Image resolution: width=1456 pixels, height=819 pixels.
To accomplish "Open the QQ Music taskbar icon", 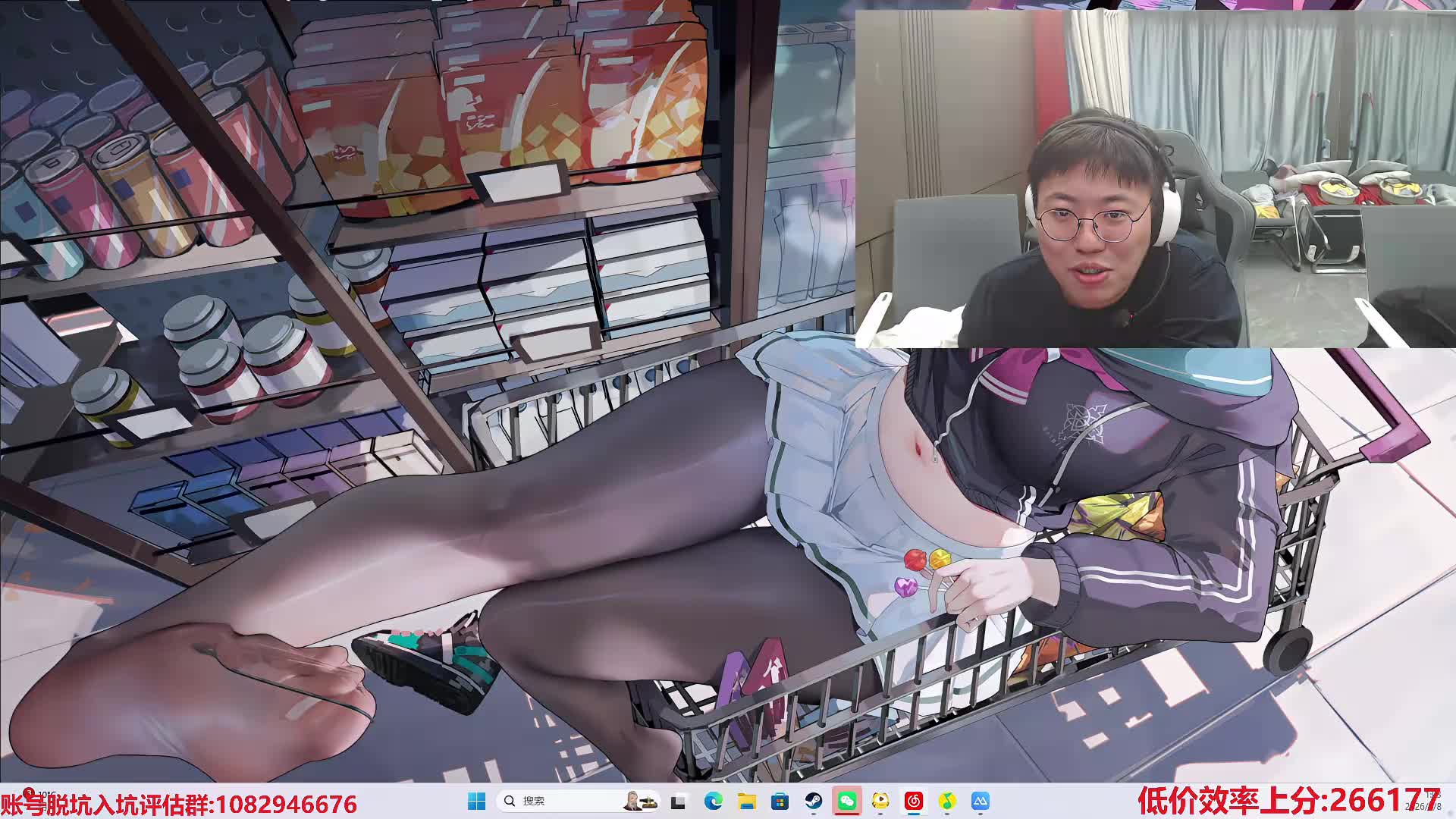I will 947,801.
